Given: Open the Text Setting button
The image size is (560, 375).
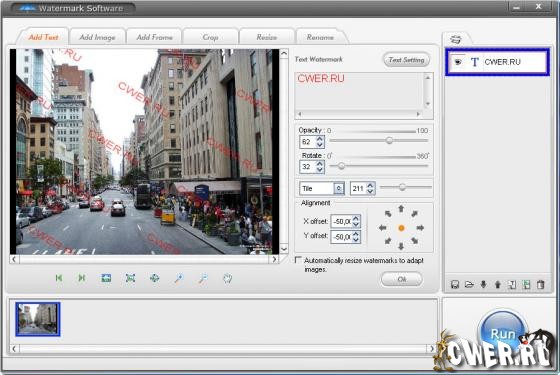Looking at the screenshot, I should tap(406, 60).
